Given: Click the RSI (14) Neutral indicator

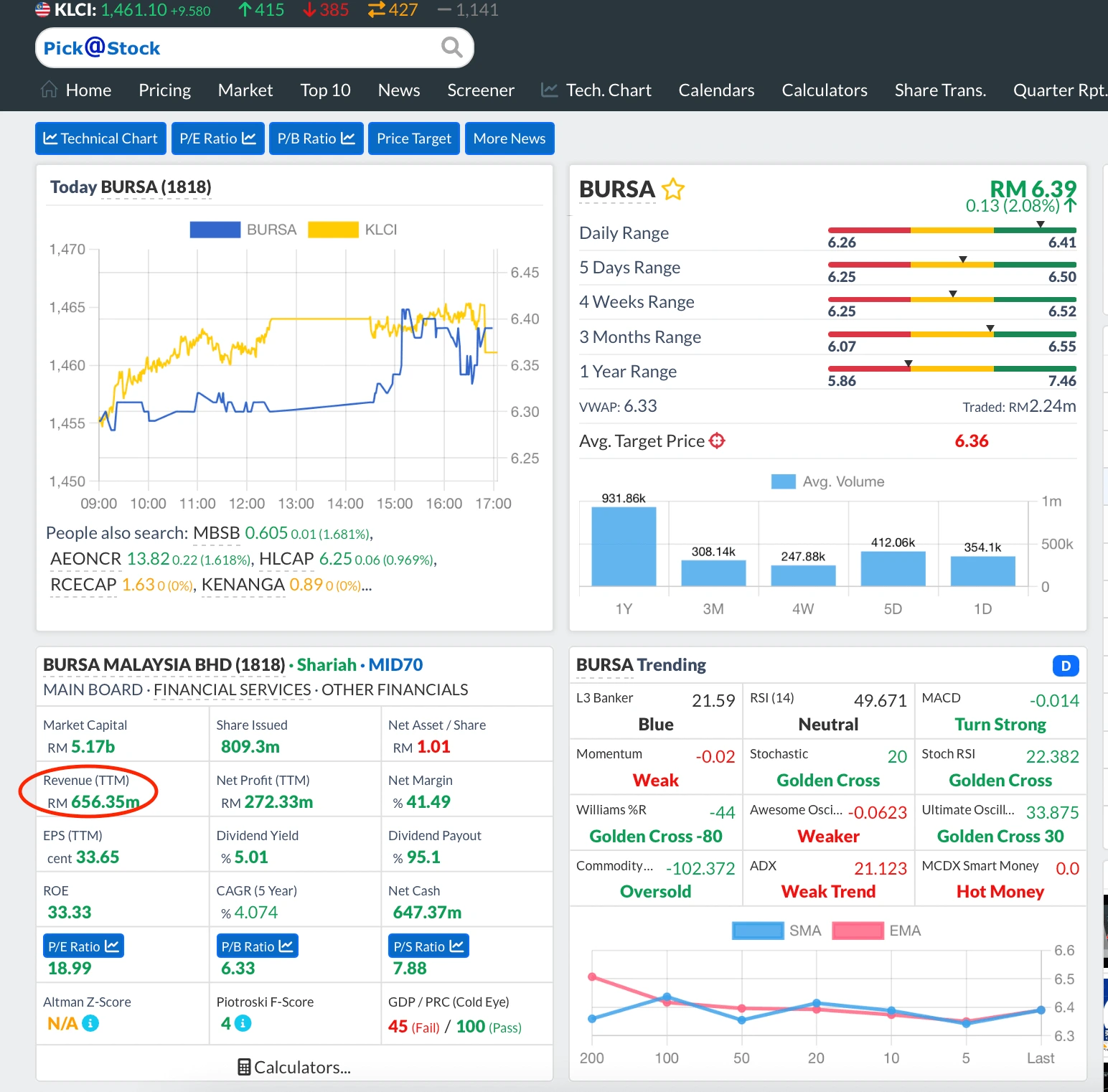Looking at the screenshot, I should [x=828, y=711].
